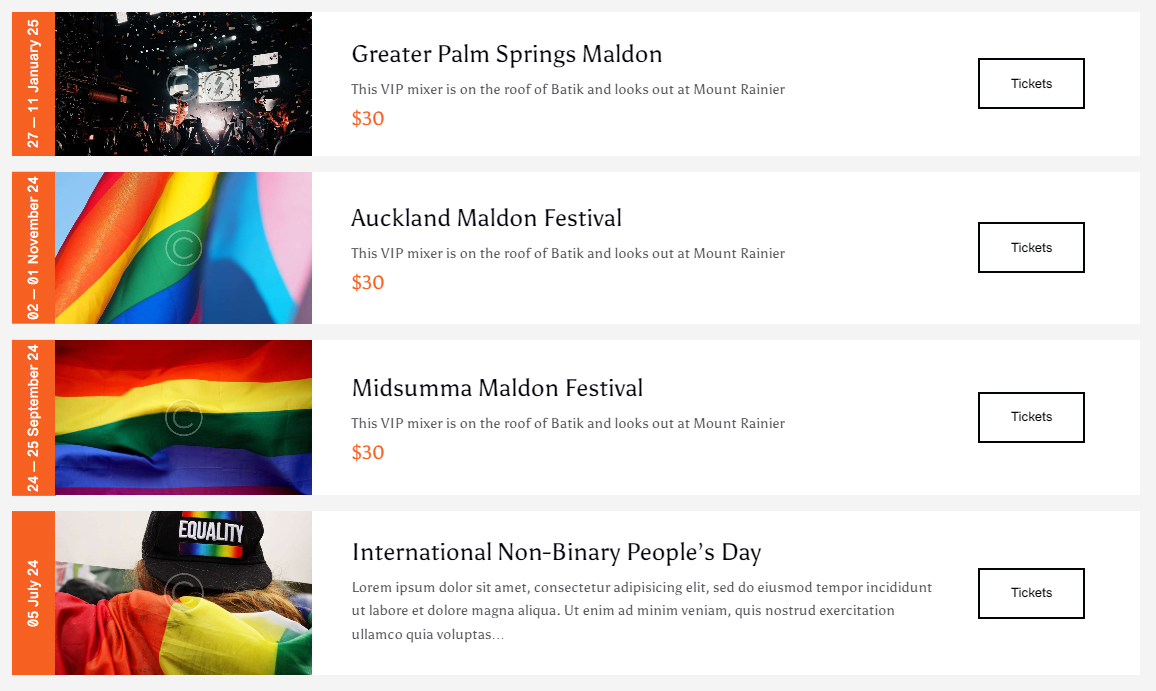Click the Lorem ipsum event description text
1156x691 pixels.
click(641, 610)
